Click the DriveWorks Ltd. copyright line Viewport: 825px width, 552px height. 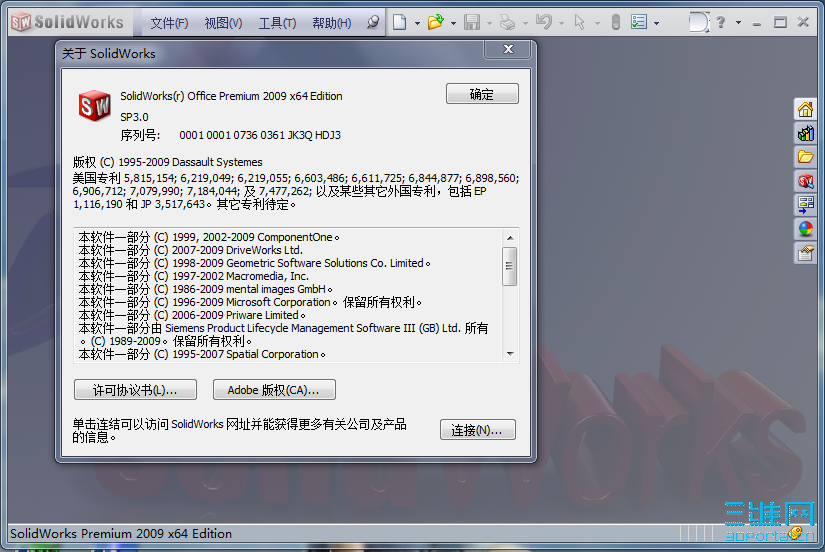click(x=190, y=250)
